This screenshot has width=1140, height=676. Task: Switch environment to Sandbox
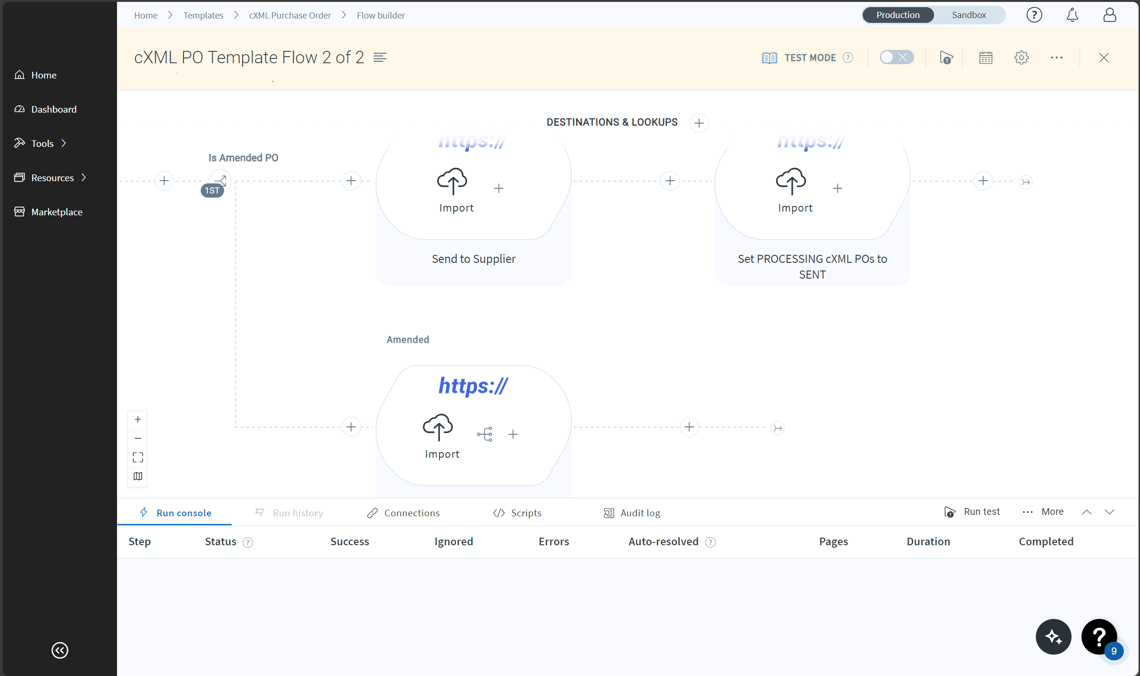tap(968, 15)
